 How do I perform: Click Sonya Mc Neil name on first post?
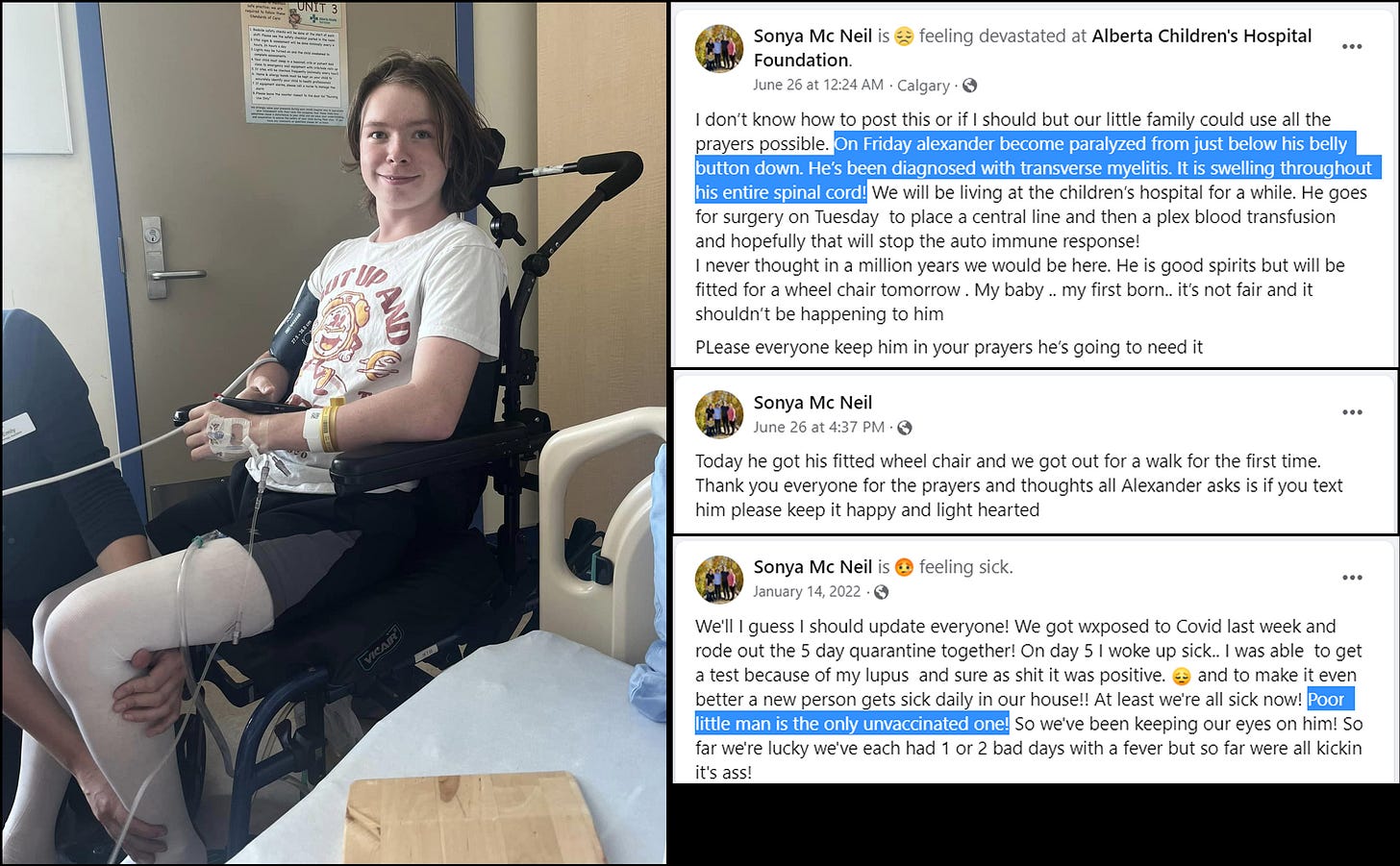(812, 36)
